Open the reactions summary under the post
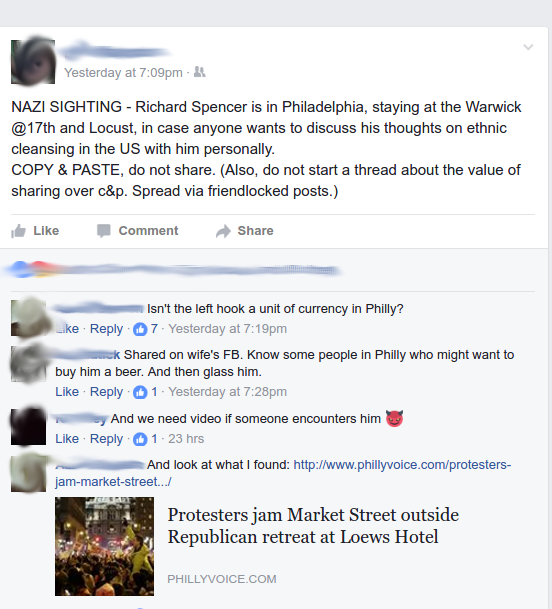Screen dimensions: 552x609 click(171, 269)
